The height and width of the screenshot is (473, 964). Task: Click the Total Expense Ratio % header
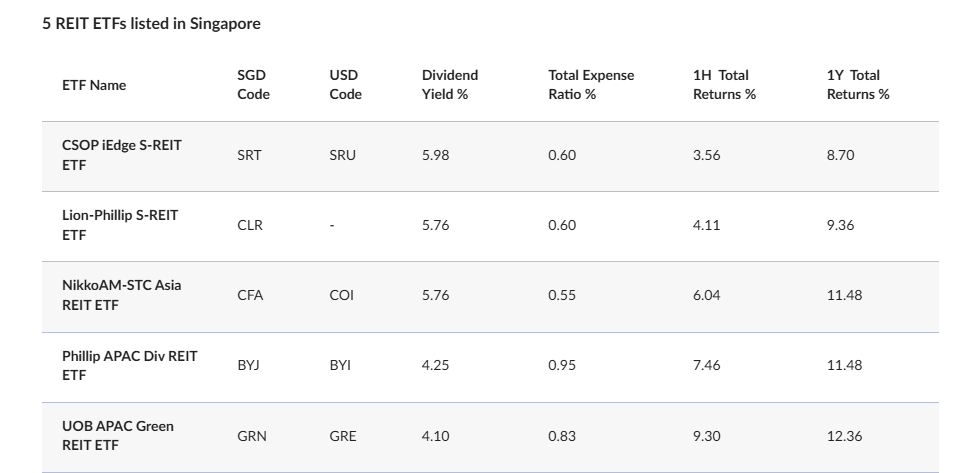590,85
